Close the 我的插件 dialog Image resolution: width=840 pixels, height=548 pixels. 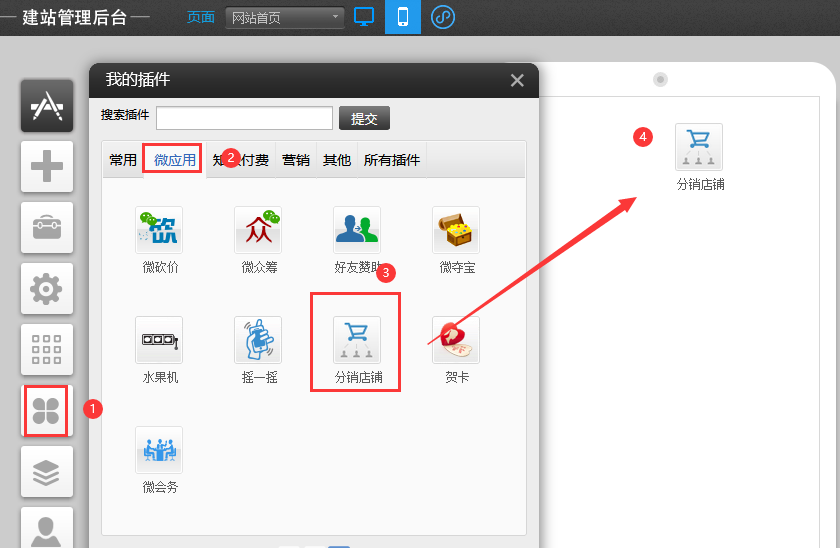coord(517,81)
